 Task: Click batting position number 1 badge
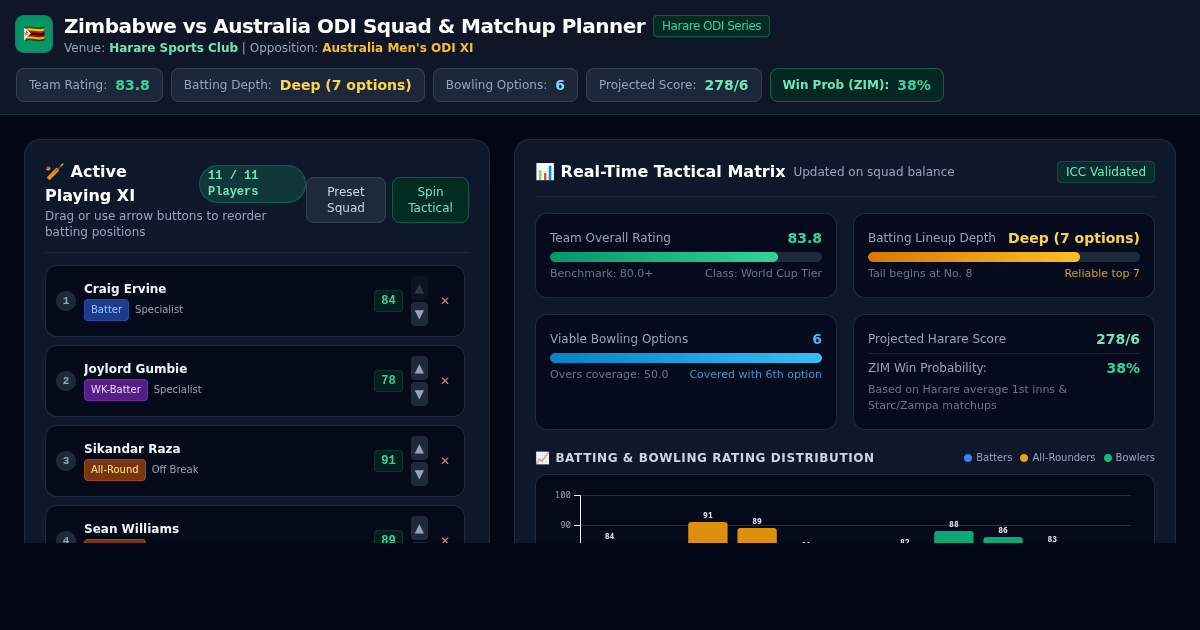(66, 301)
